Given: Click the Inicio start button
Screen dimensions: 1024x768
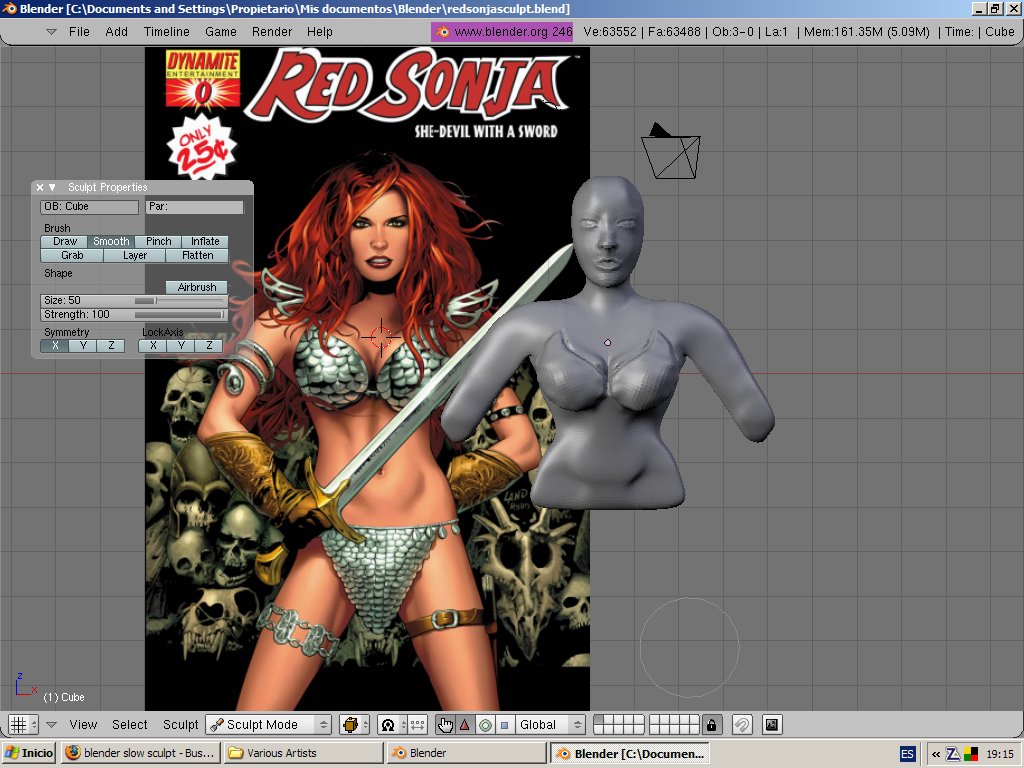Looking at the screenshot, I should (x=29, y=753).
